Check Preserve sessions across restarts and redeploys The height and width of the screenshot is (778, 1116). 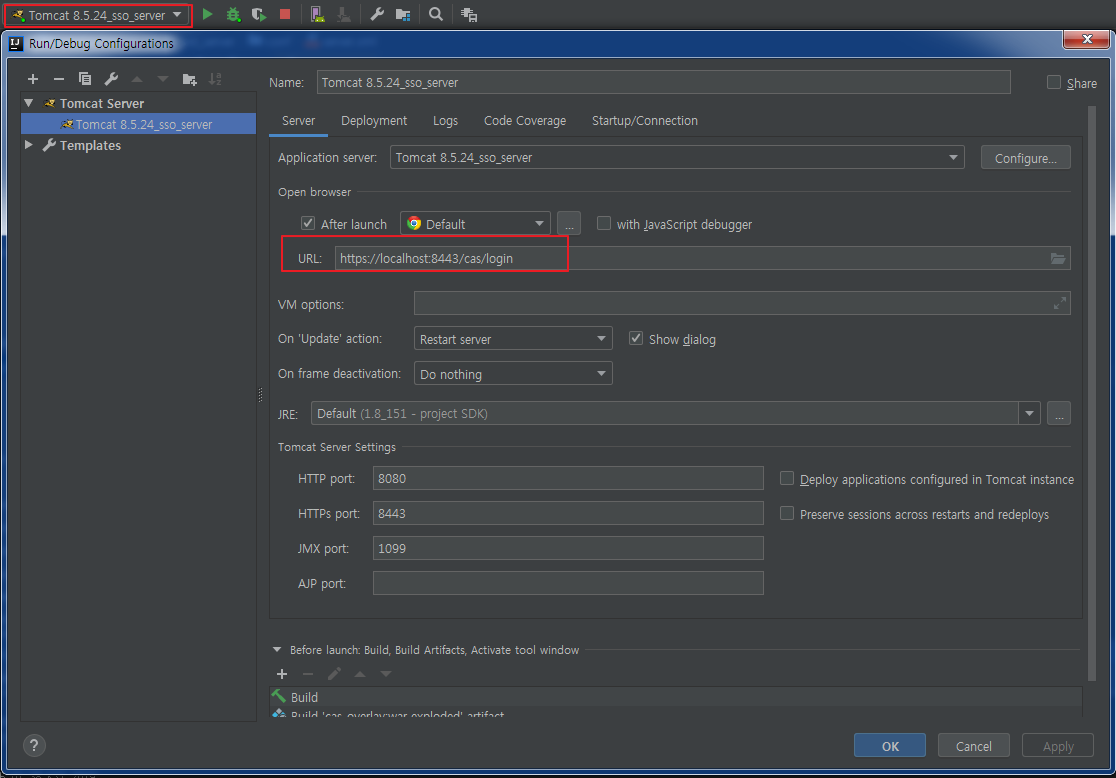click(x=786, y=513)
